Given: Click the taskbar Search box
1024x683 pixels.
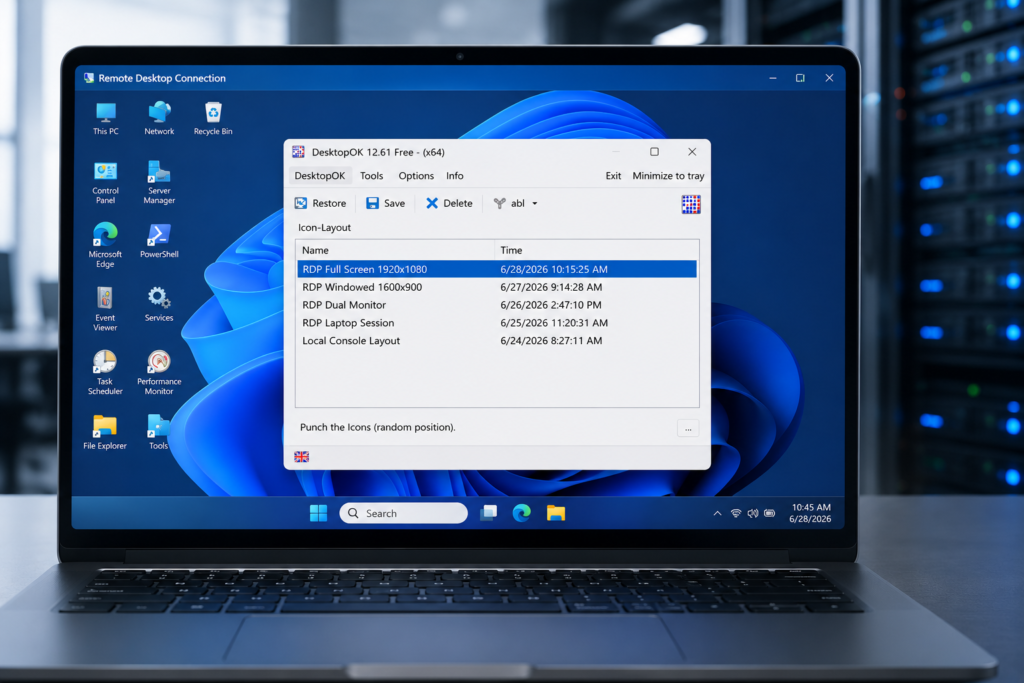Looking at the screenshot, I should [x=404, y=513].
